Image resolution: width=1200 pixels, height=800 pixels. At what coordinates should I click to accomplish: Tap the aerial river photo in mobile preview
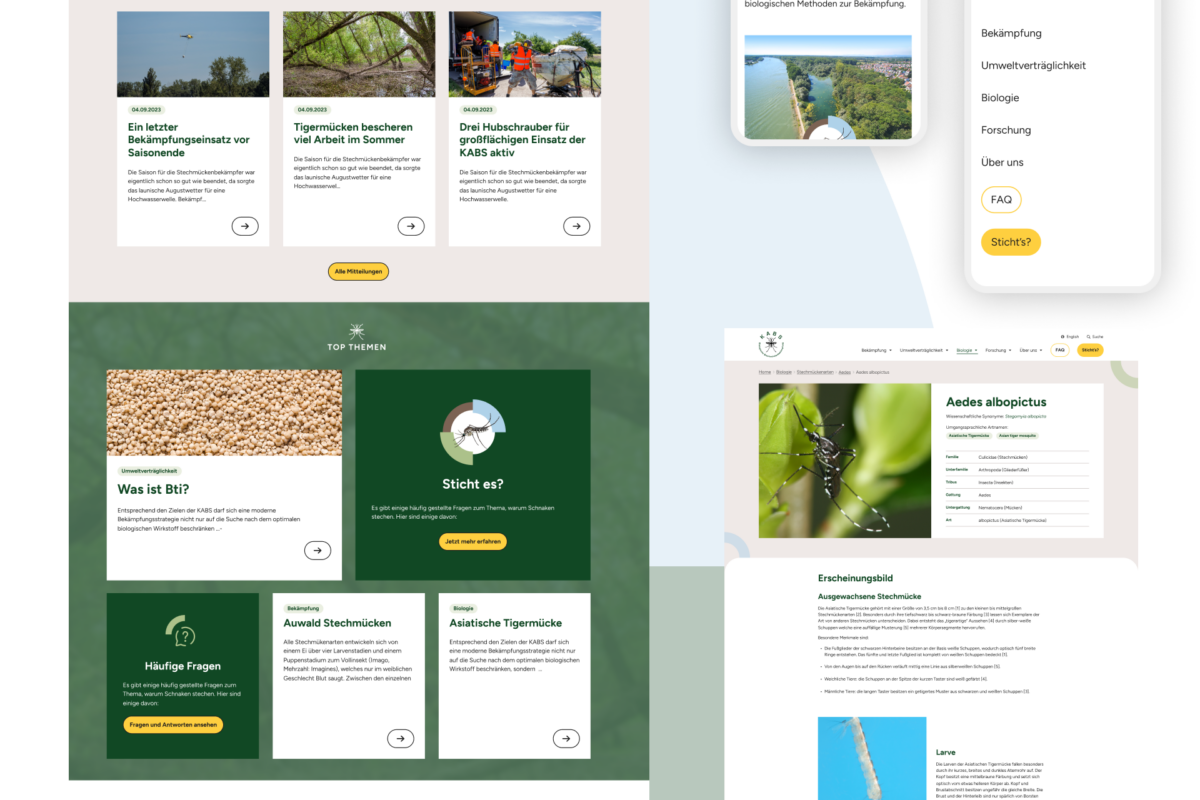[828, 87]
